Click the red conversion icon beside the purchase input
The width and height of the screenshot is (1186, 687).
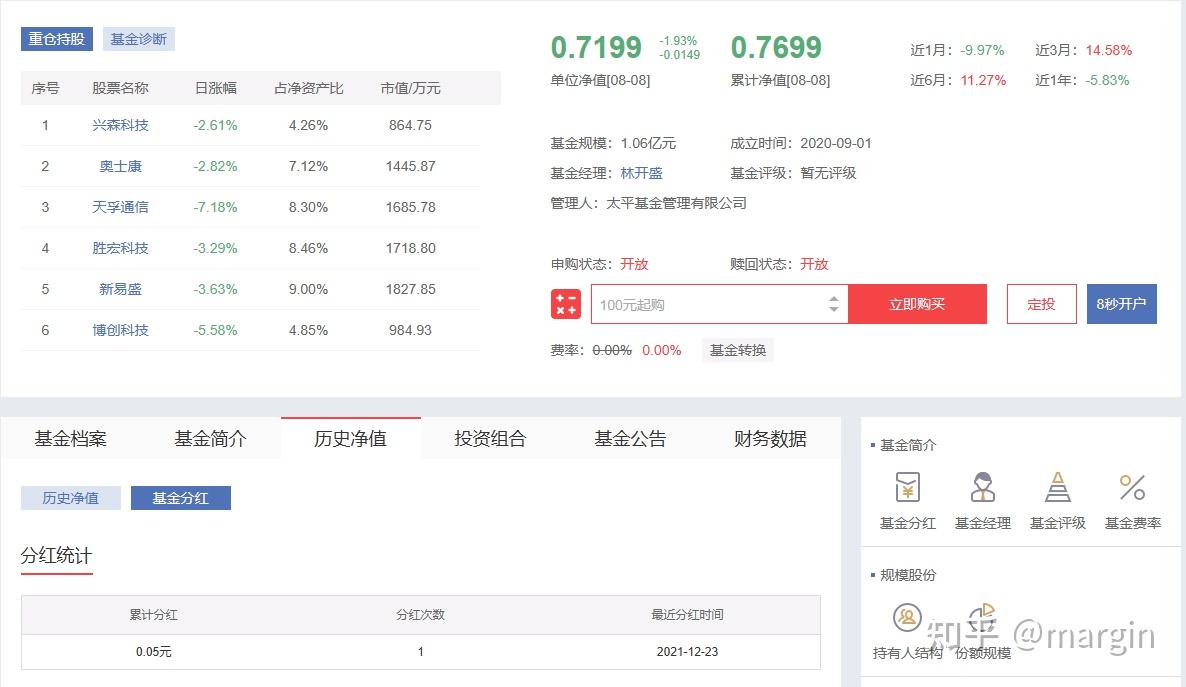pyautogui.click(x=566, y=304)
